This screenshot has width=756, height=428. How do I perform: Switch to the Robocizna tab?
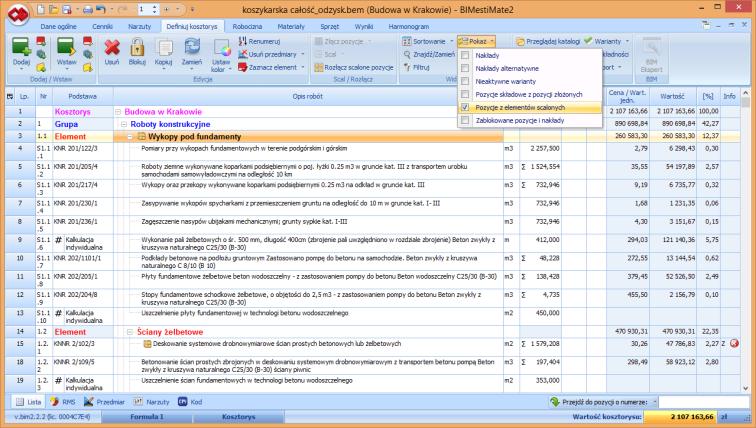coord(247,27)
